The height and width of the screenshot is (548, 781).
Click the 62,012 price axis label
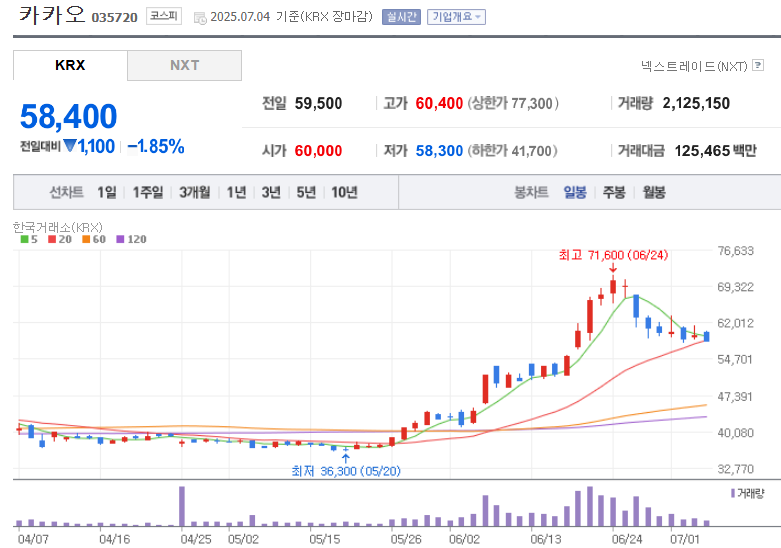tap(736, 323)
